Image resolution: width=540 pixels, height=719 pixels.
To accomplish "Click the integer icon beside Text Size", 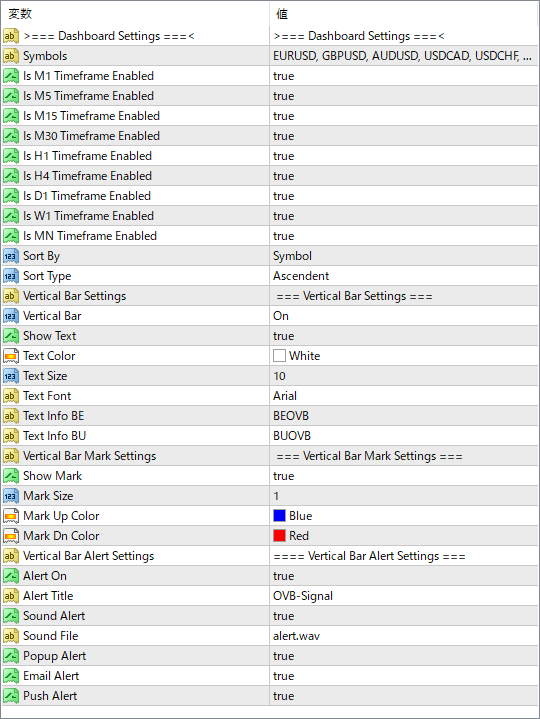I will coord(11,376).
